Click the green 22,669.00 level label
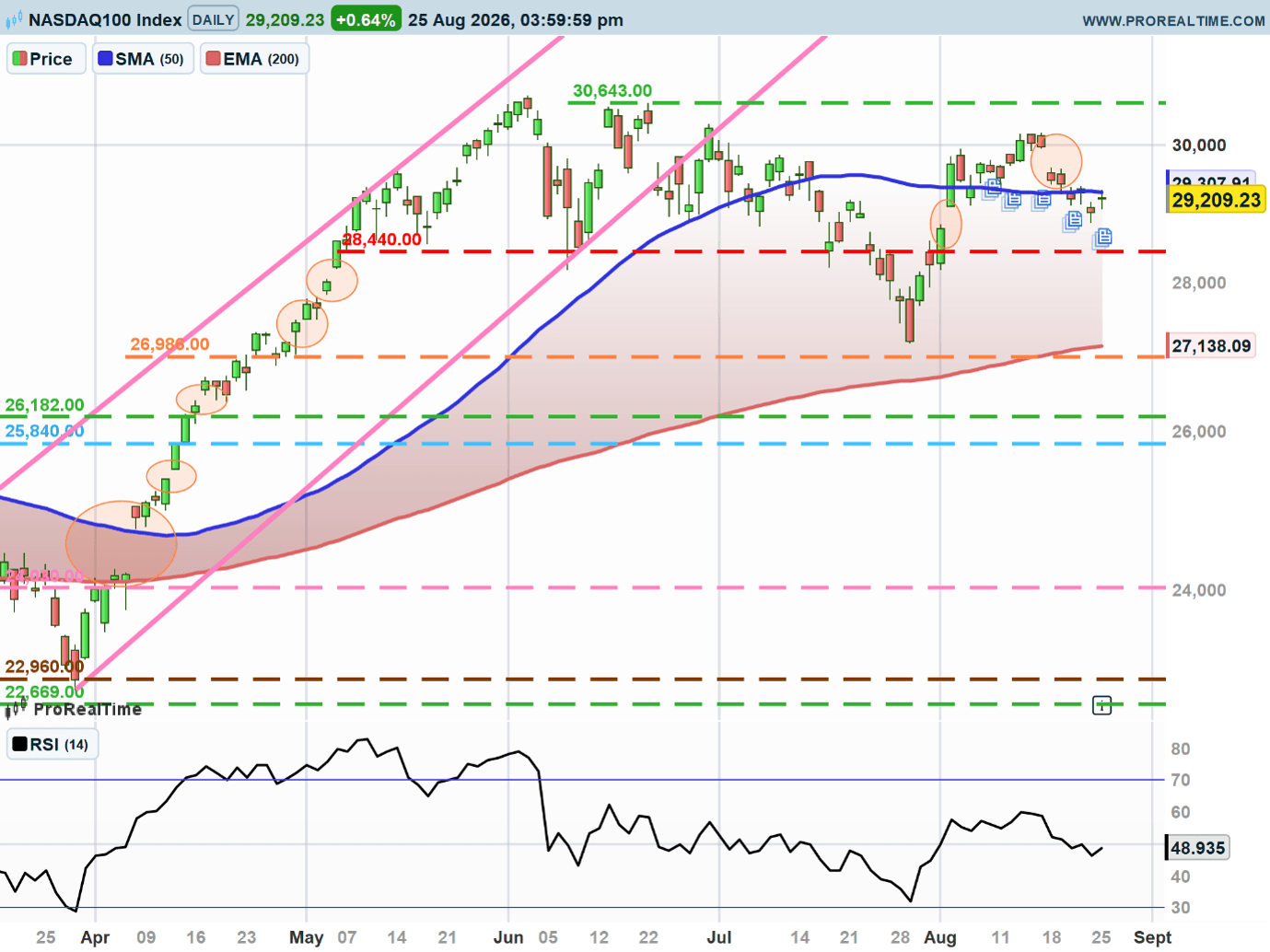The image size is (1270, 952). pos(44,691)
